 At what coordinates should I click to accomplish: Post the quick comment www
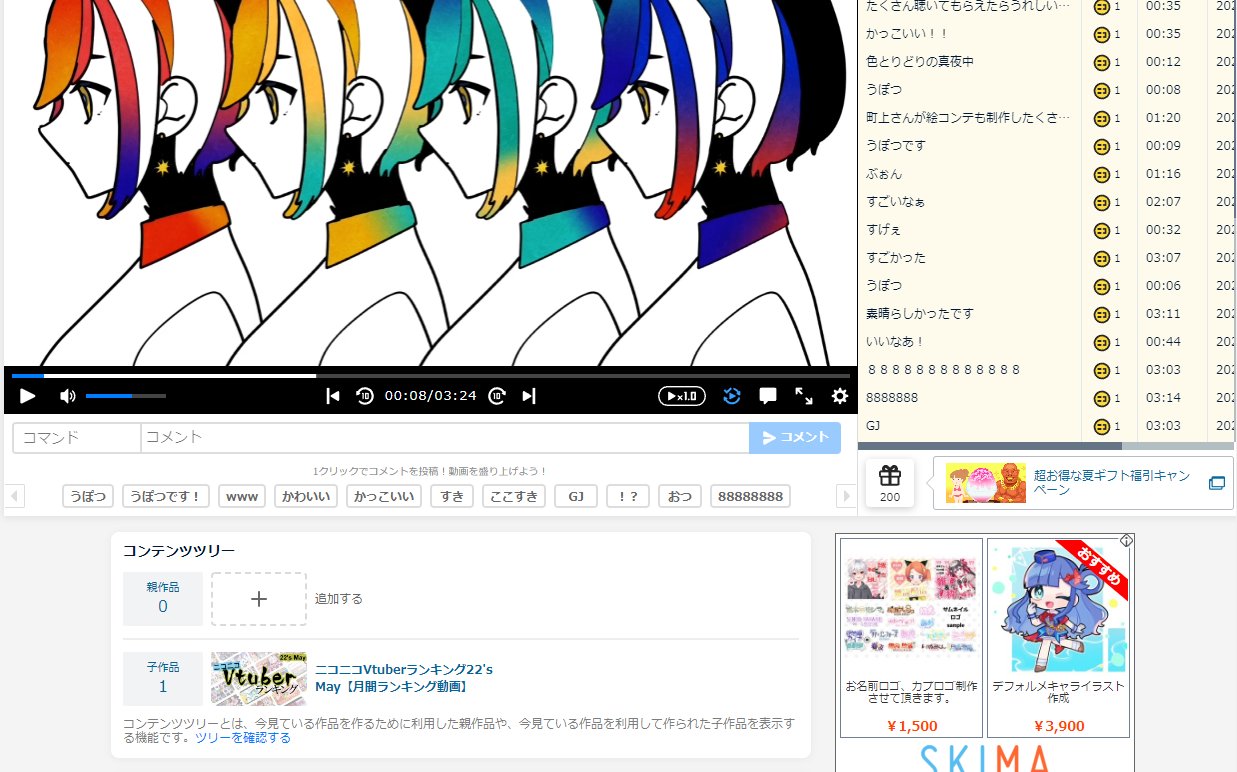[242, 496]
